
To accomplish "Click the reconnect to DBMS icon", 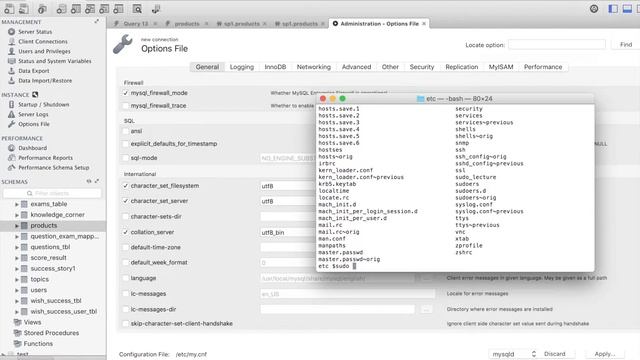I will click(x=156, y=9).
